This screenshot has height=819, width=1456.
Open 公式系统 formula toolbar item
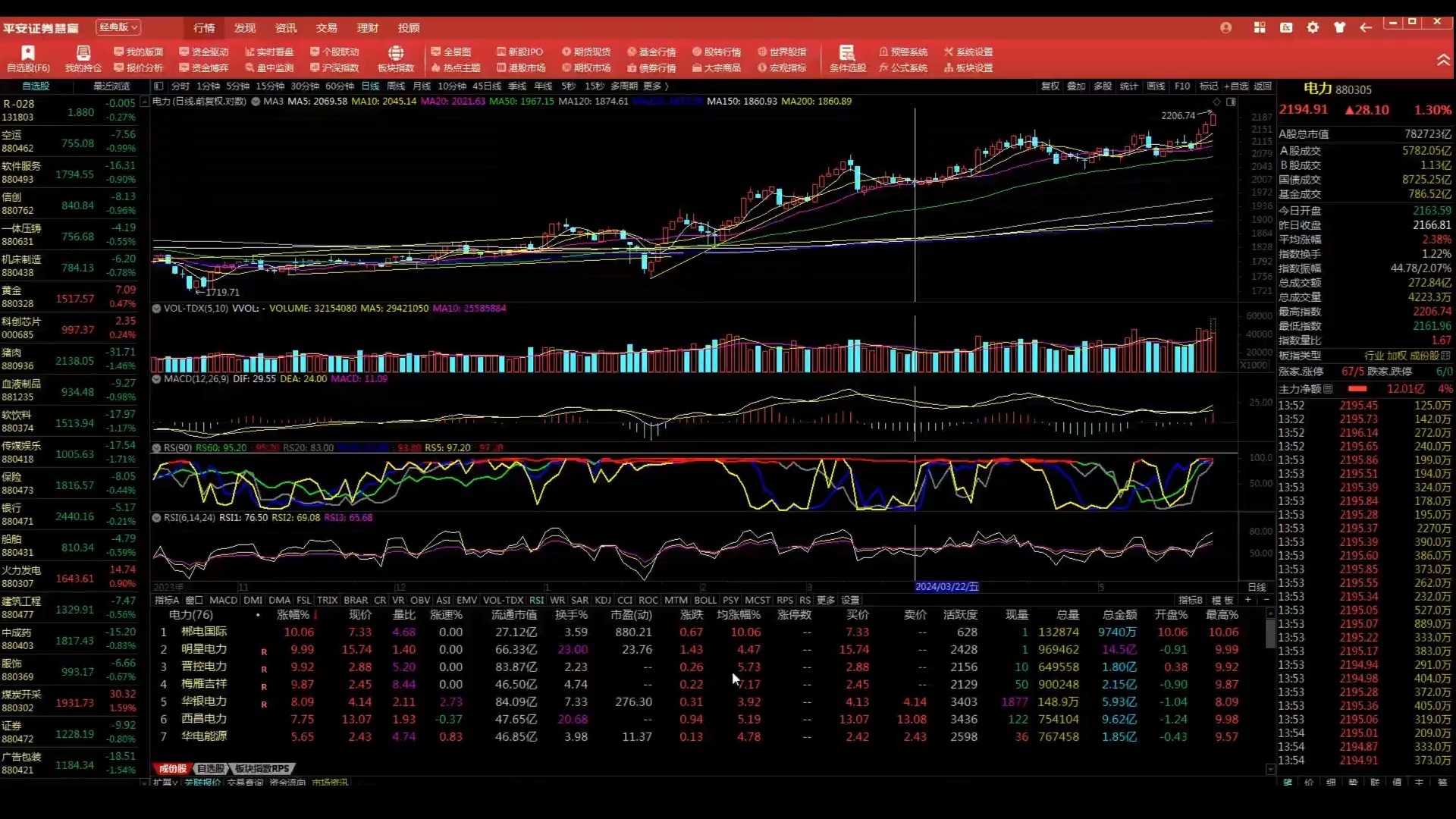pyautogui.click(x=903, y=67)
